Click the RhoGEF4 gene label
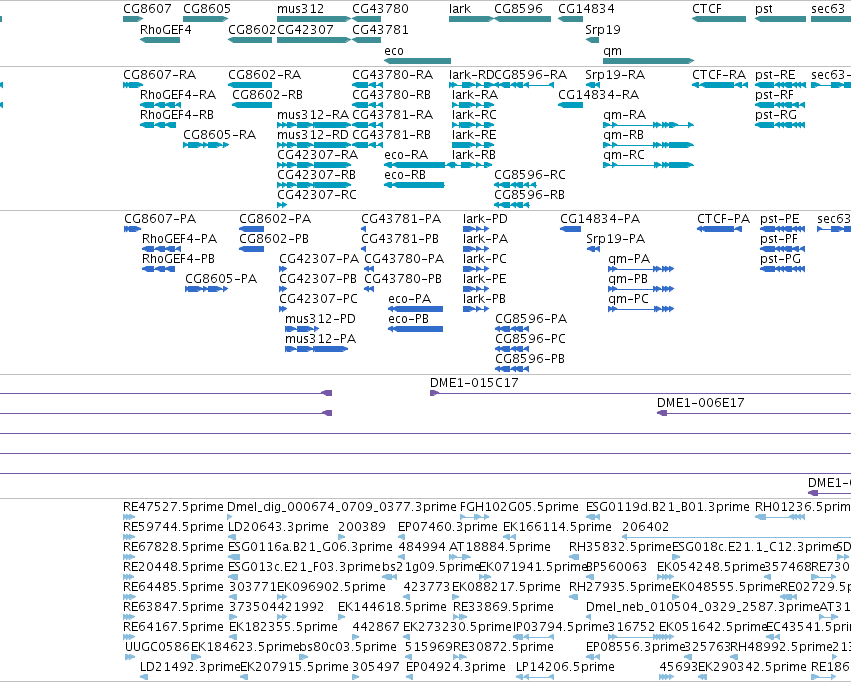The image size is (851, 682). click(x=166, y=30)
